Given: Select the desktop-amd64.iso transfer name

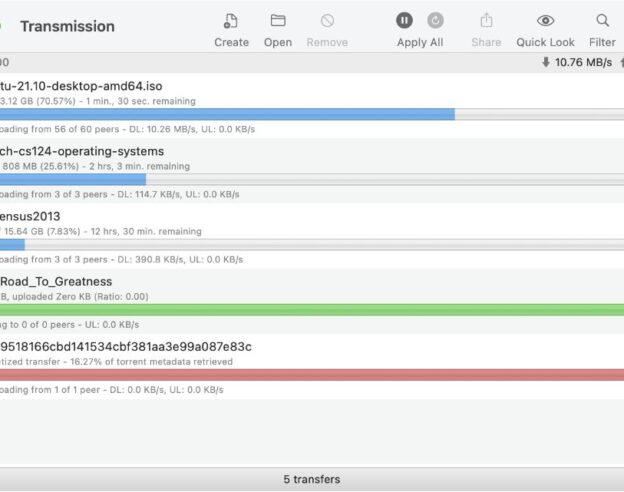Looking at the screenshot, I should 81,86.
